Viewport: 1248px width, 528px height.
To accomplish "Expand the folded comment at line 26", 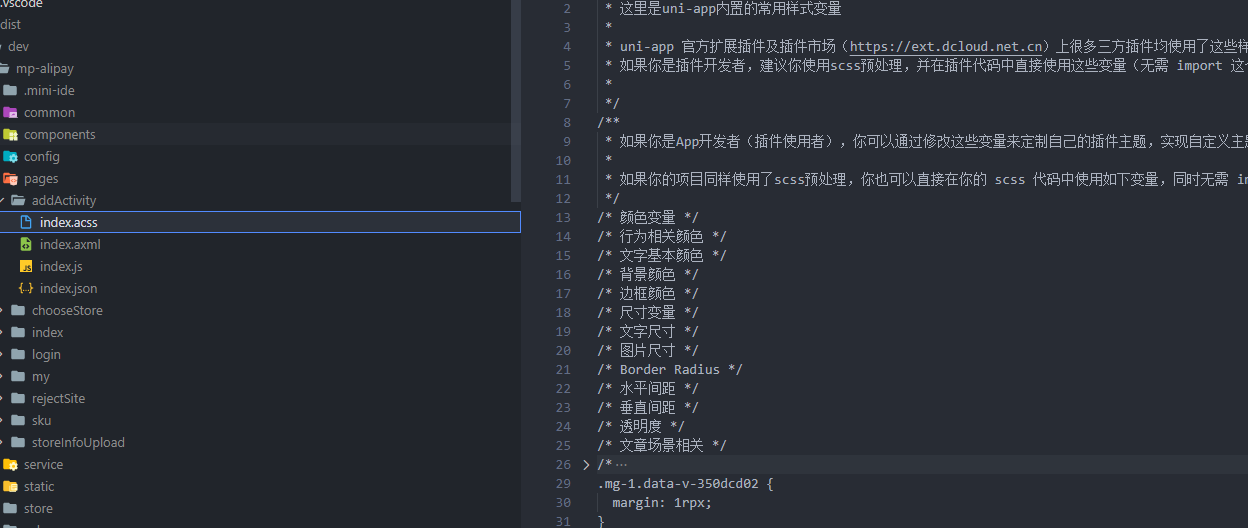I will pyautogui.click(x=586, y=465).
